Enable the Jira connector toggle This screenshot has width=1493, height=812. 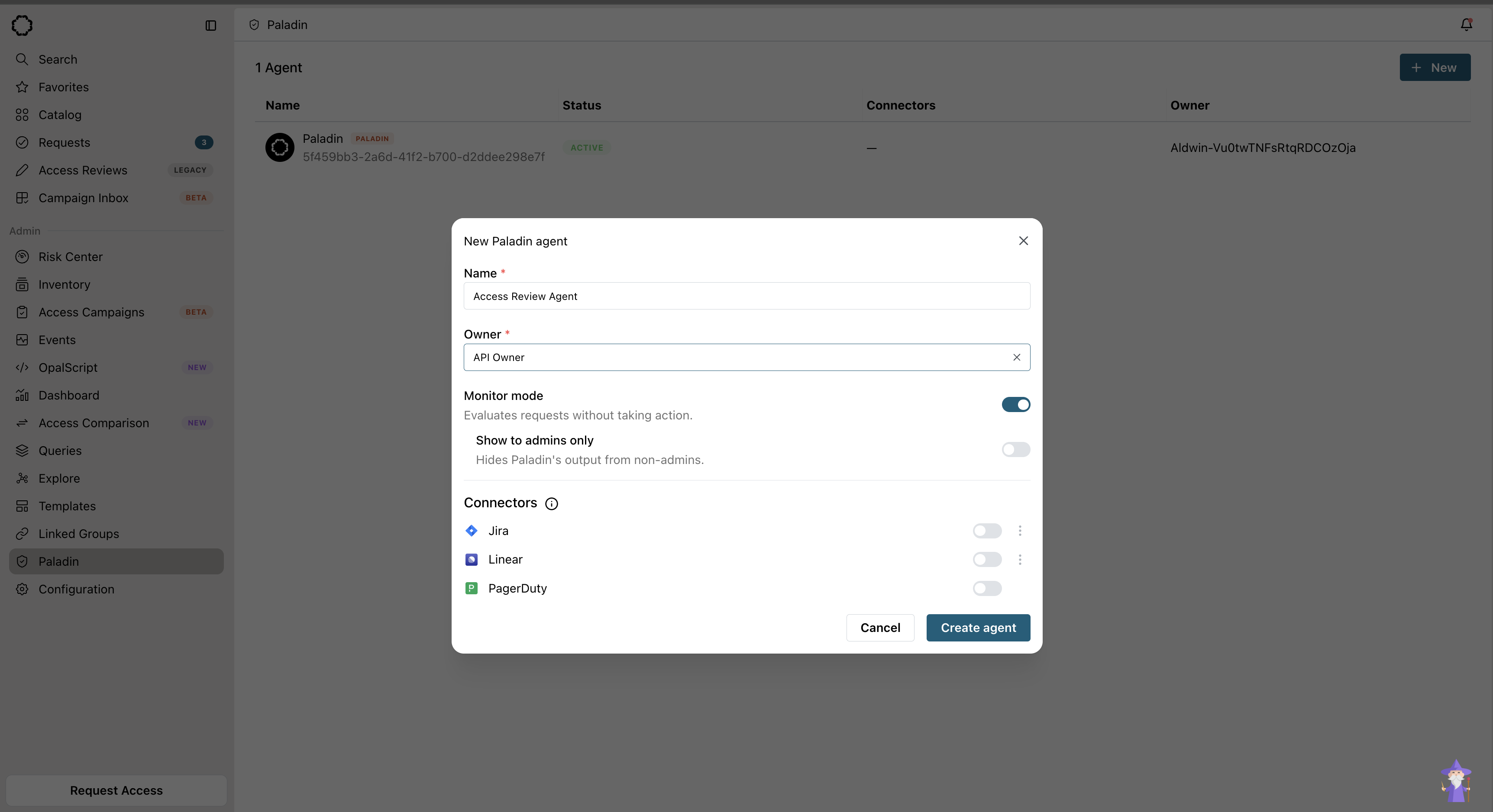point(987,531)
